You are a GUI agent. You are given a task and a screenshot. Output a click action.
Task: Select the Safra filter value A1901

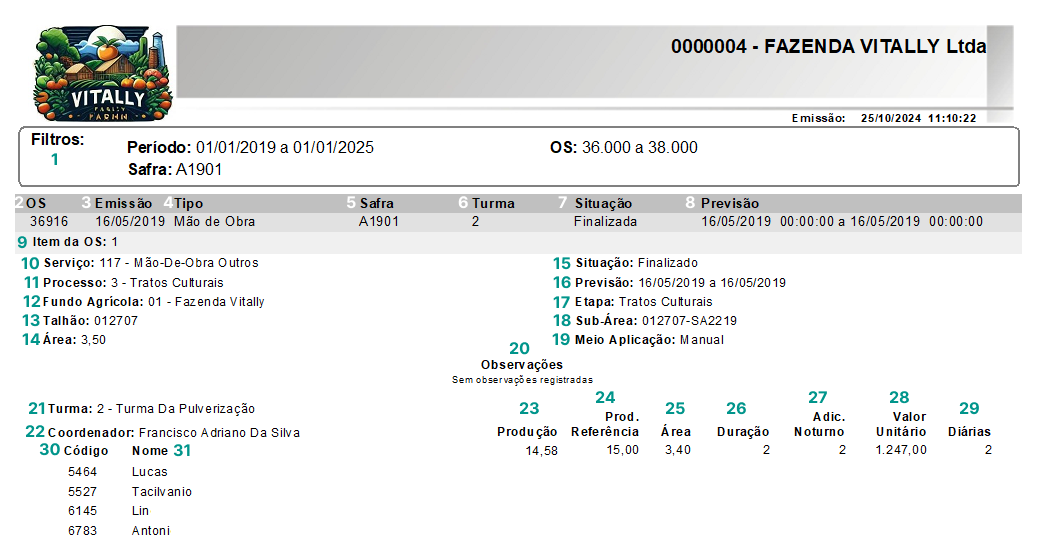(199, 170)
